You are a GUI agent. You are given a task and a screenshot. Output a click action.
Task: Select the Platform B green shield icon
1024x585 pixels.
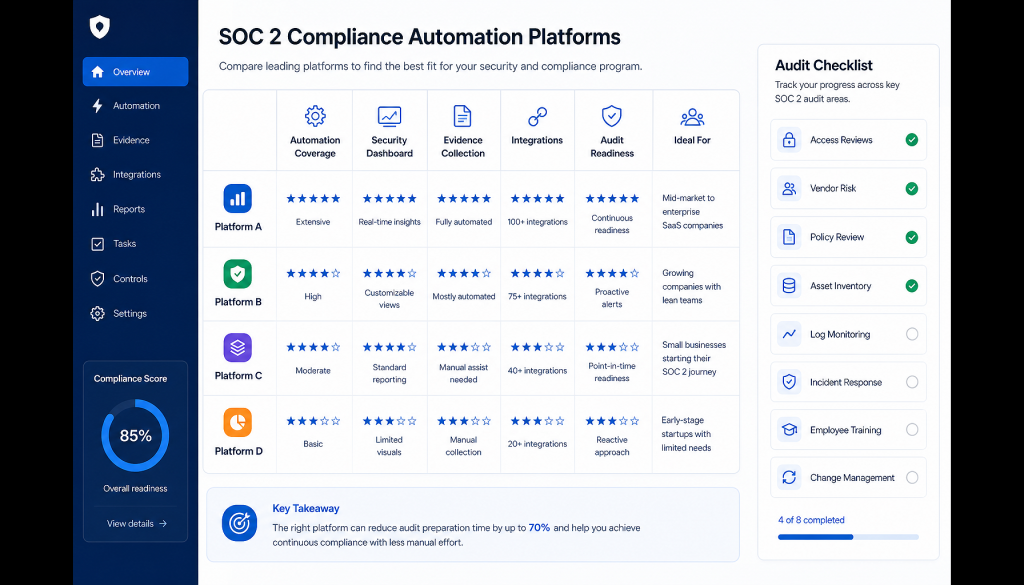(238, 274)
